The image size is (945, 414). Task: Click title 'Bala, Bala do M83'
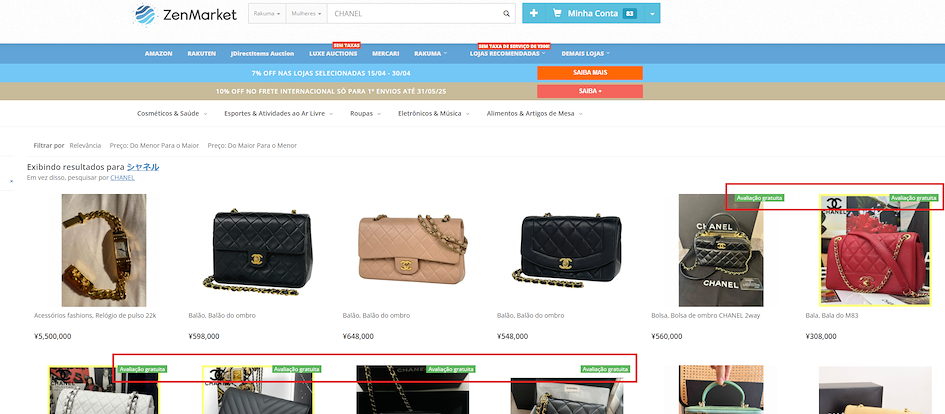pos(832,315)
